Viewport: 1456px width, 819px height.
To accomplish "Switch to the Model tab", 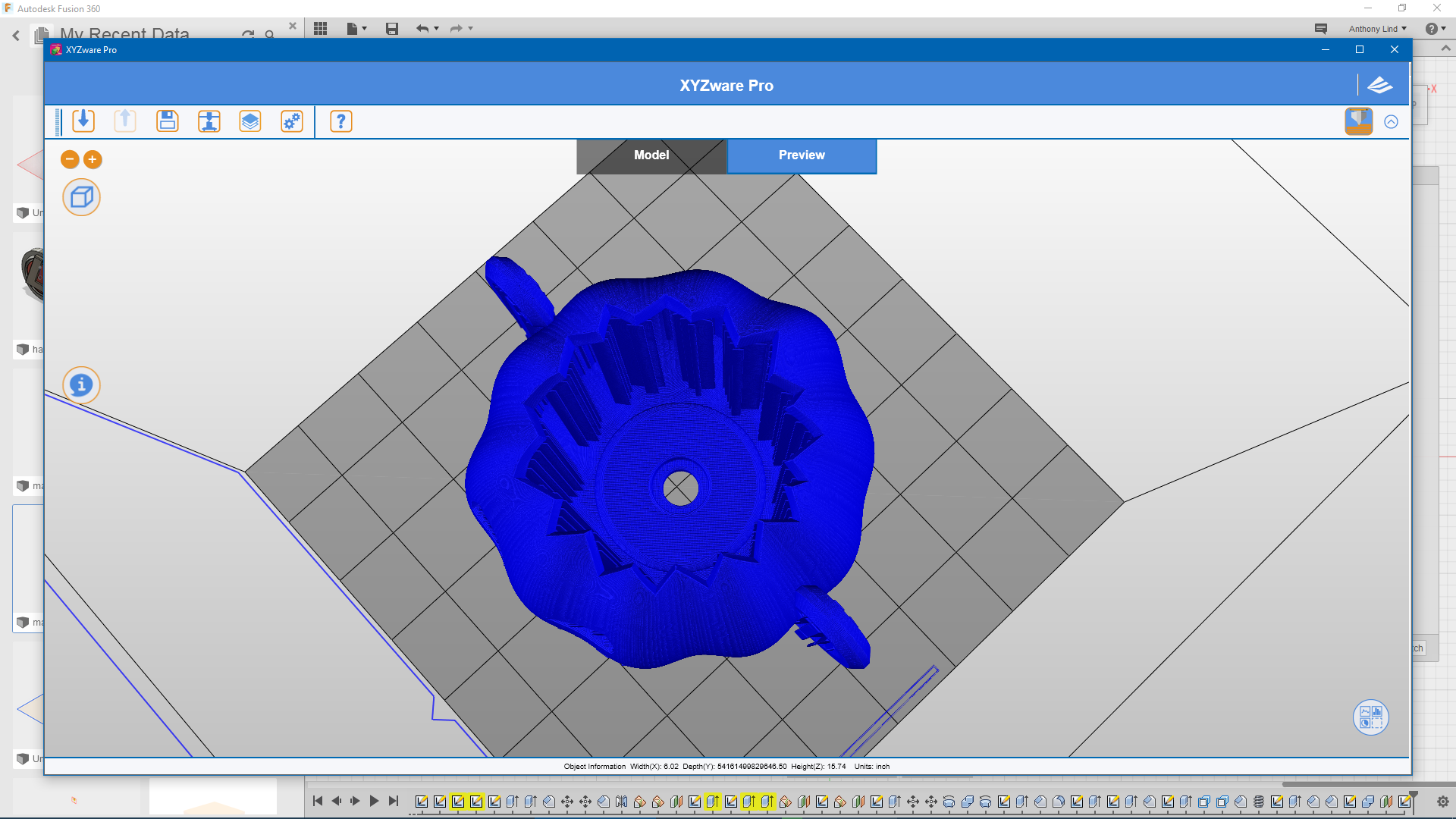I will pyautogui.click(x=651, y=155).
